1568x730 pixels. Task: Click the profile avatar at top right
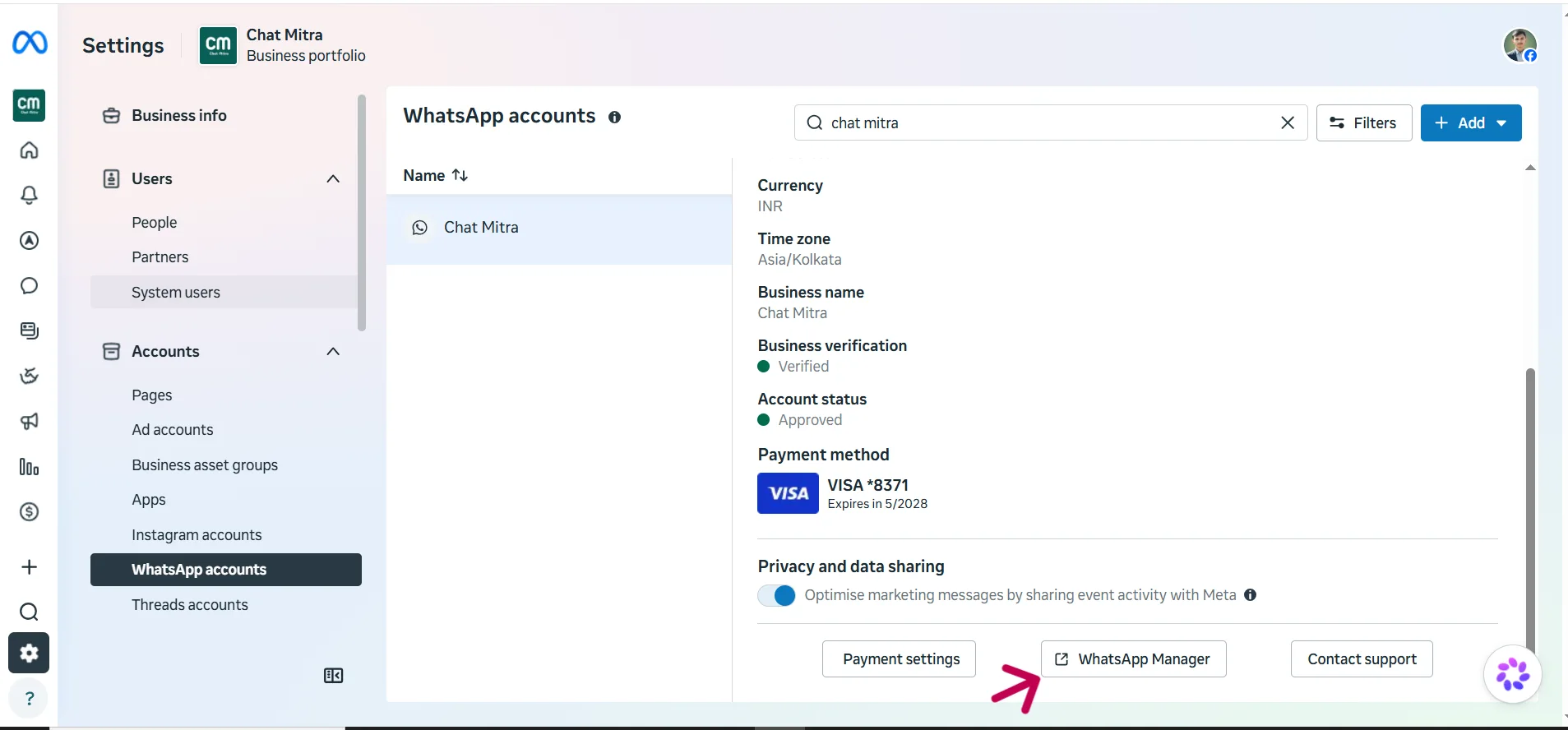click(1520, 45)
